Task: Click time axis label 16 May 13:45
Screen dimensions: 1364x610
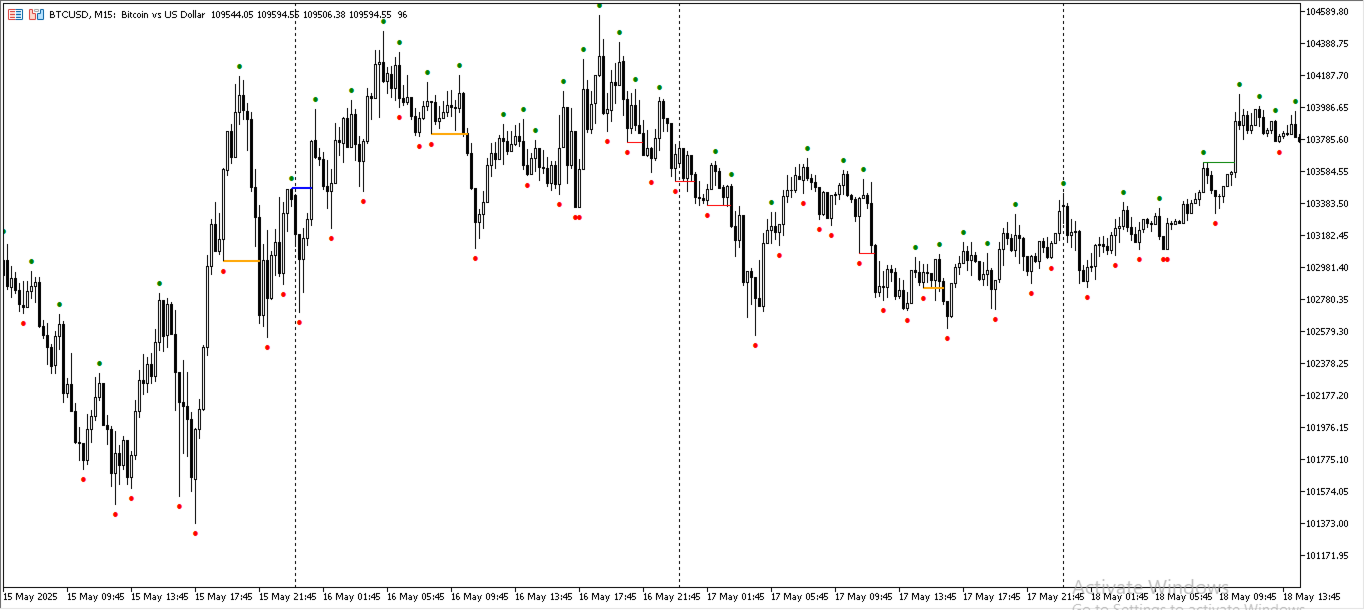Action: point(544,597)
